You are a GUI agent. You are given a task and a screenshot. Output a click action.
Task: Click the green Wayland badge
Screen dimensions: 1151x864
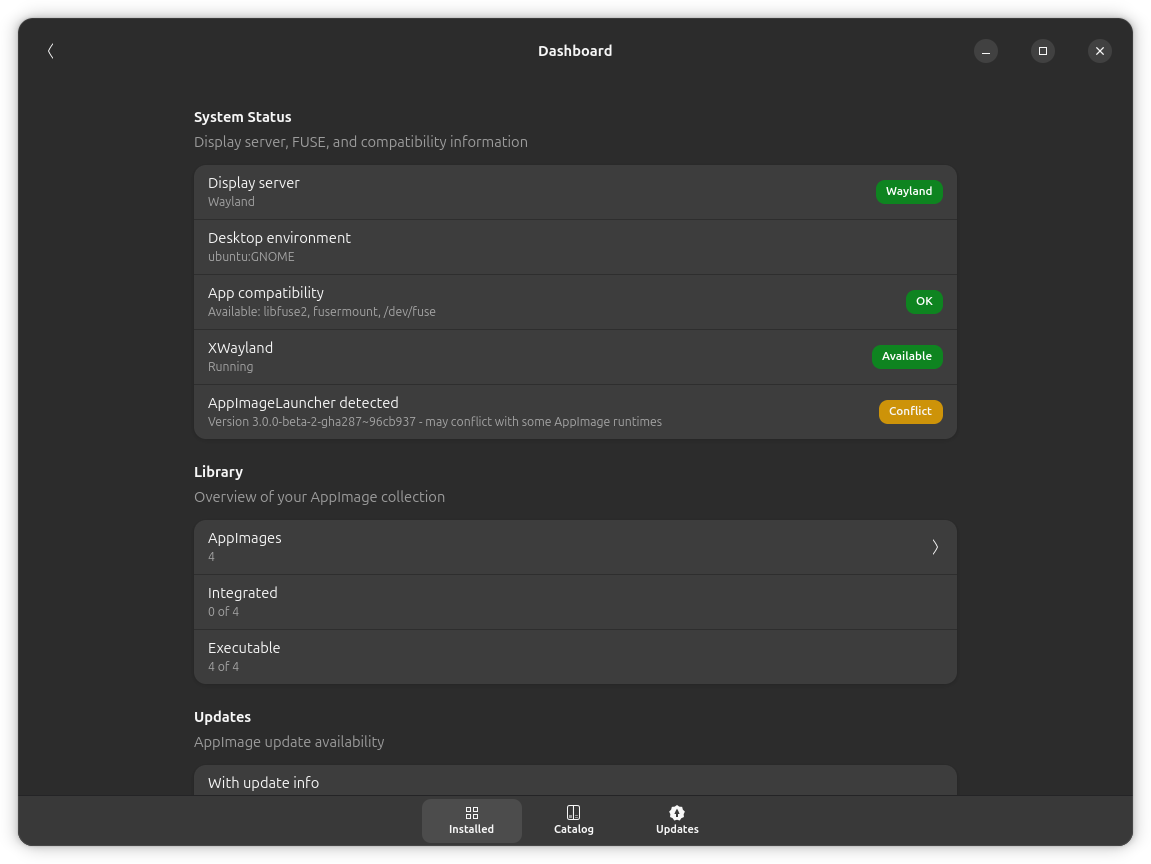click(x=908, y=192)
